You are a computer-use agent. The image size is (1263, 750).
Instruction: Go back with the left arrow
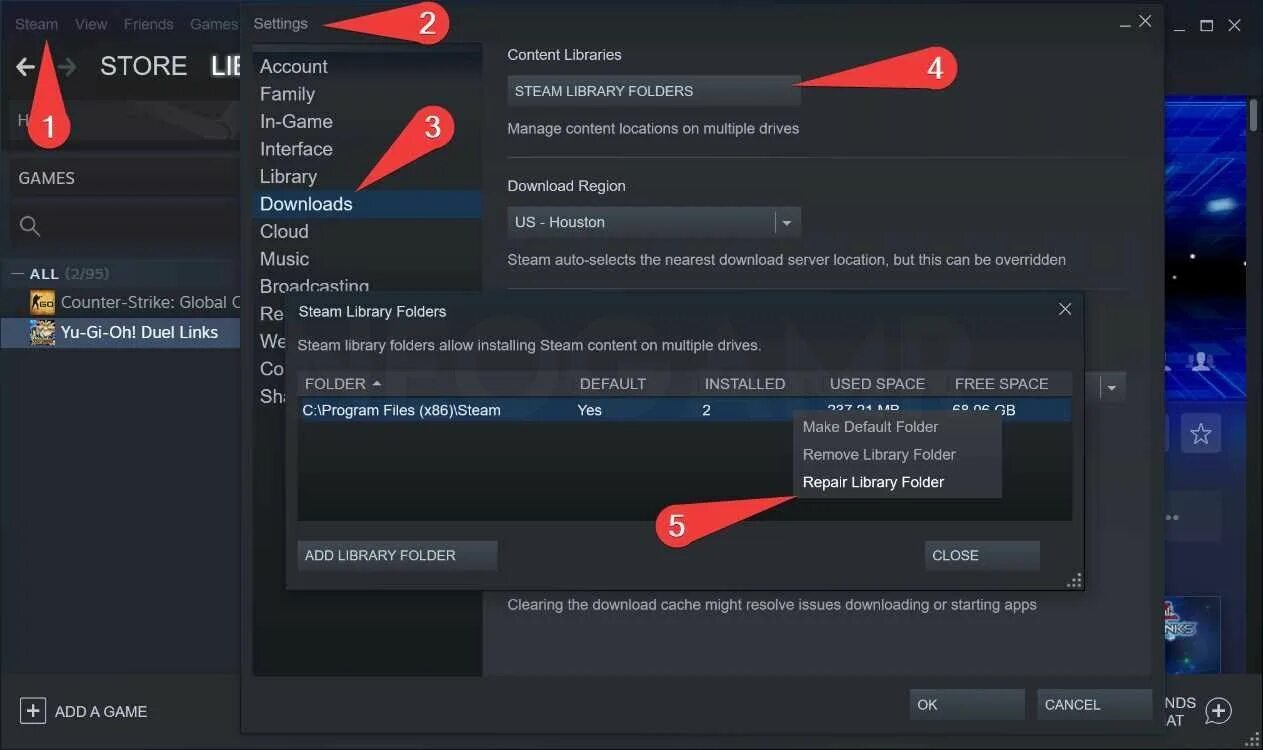[25, 67]
